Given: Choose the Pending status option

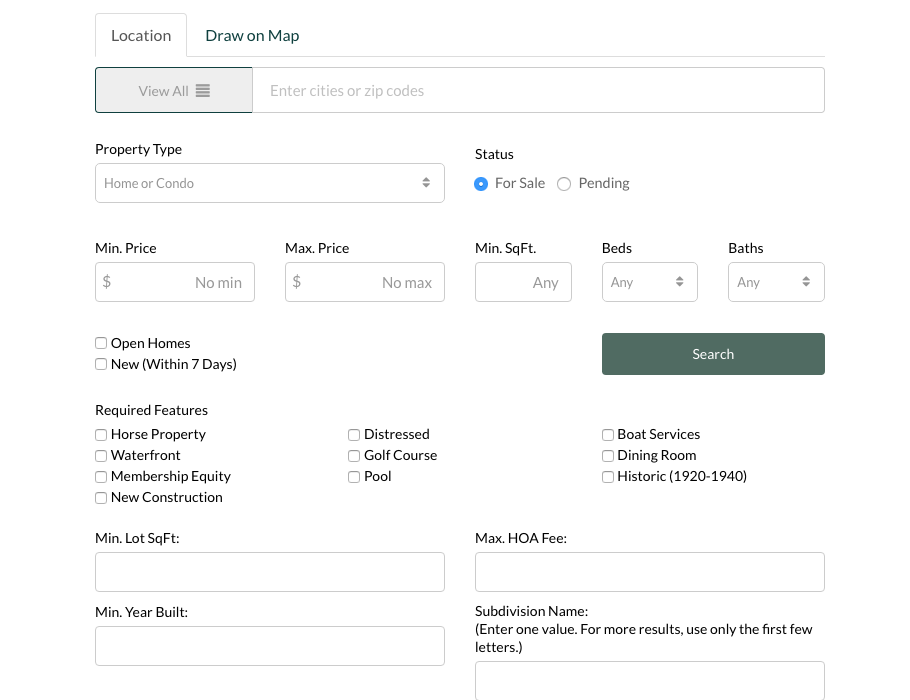Looking at the screenshot, I should 564,184.
